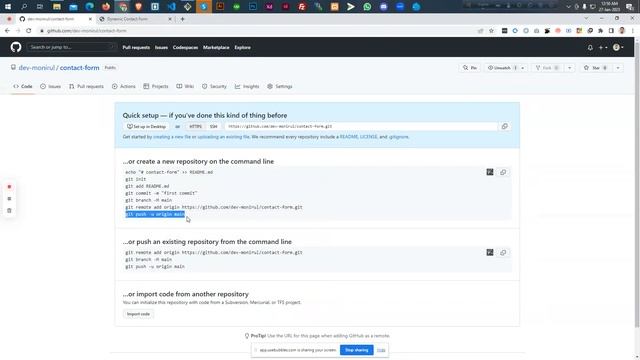Open the Security tab
The height and width of the screenshot is (360, 640).
tap(214, 87)
